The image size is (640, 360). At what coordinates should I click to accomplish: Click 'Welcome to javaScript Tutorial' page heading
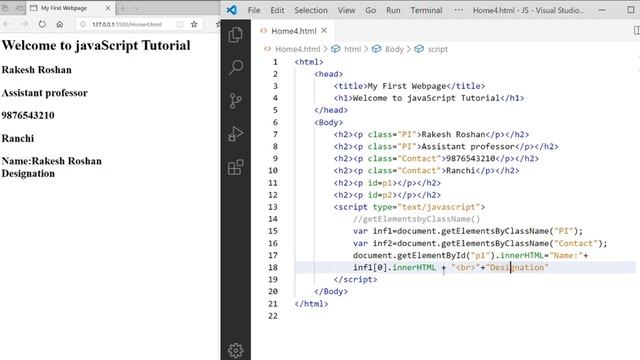[96, 45]
